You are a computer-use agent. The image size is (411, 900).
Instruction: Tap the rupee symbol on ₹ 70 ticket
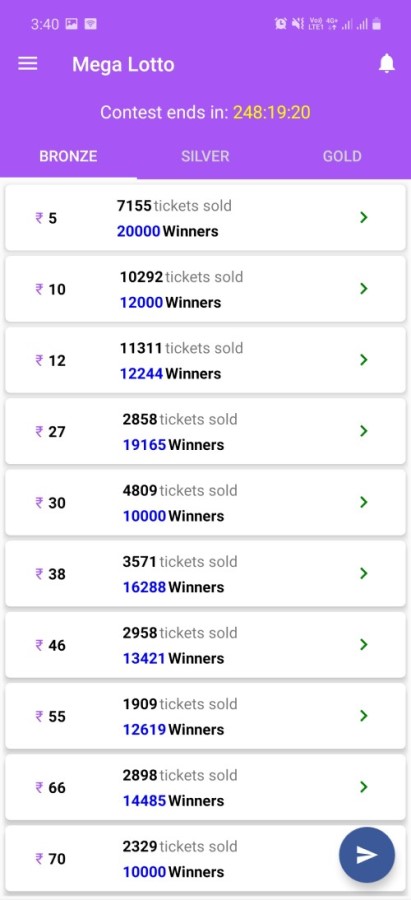tap(39, 859)
